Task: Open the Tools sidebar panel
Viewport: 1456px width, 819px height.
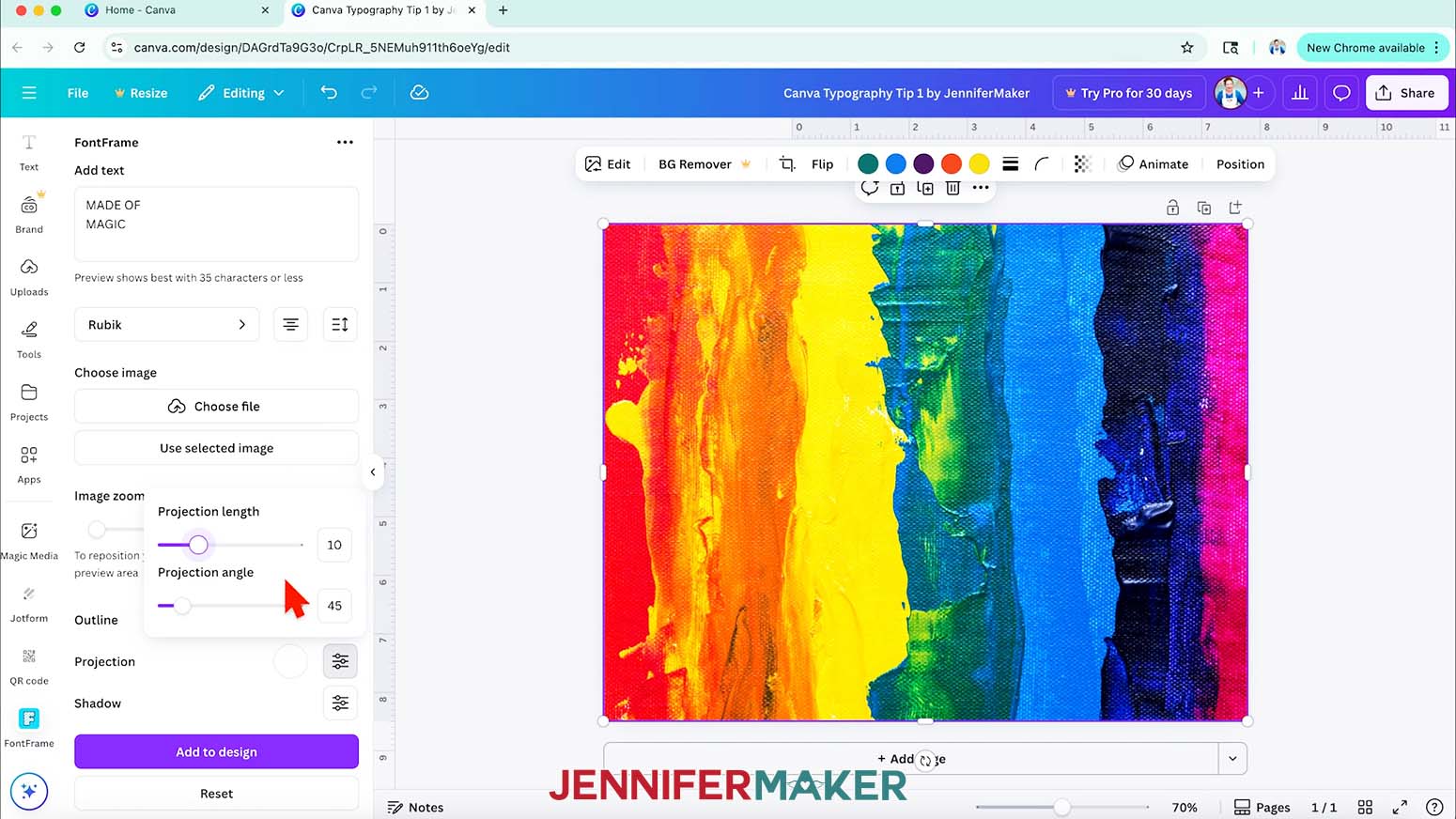Action: pos(29,339)
